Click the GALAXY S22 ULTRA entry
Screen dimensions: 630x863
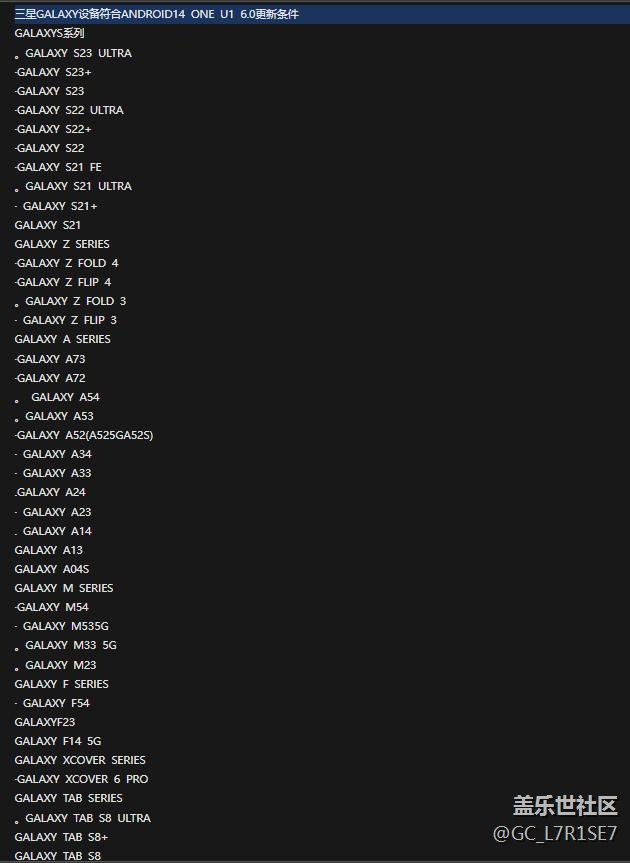pyautogui.click(x=70, y=110)
